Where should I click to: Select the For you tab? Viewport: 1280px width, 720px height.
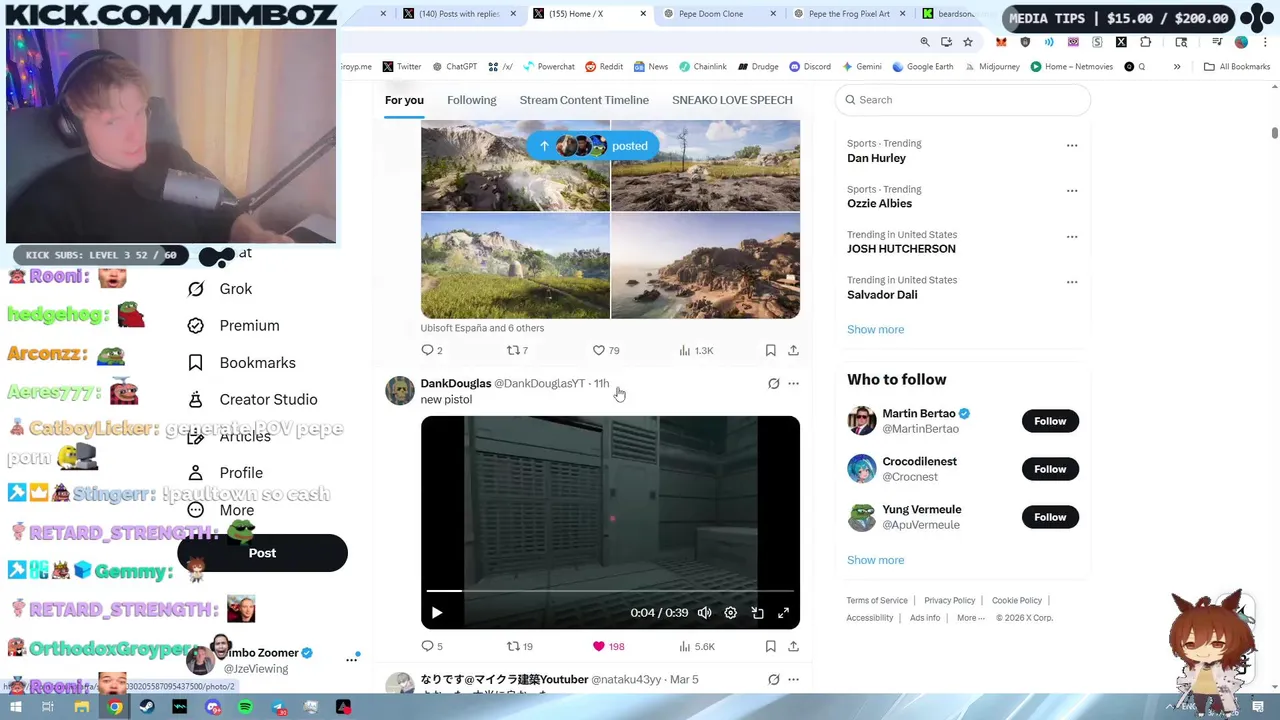[404, 100]
